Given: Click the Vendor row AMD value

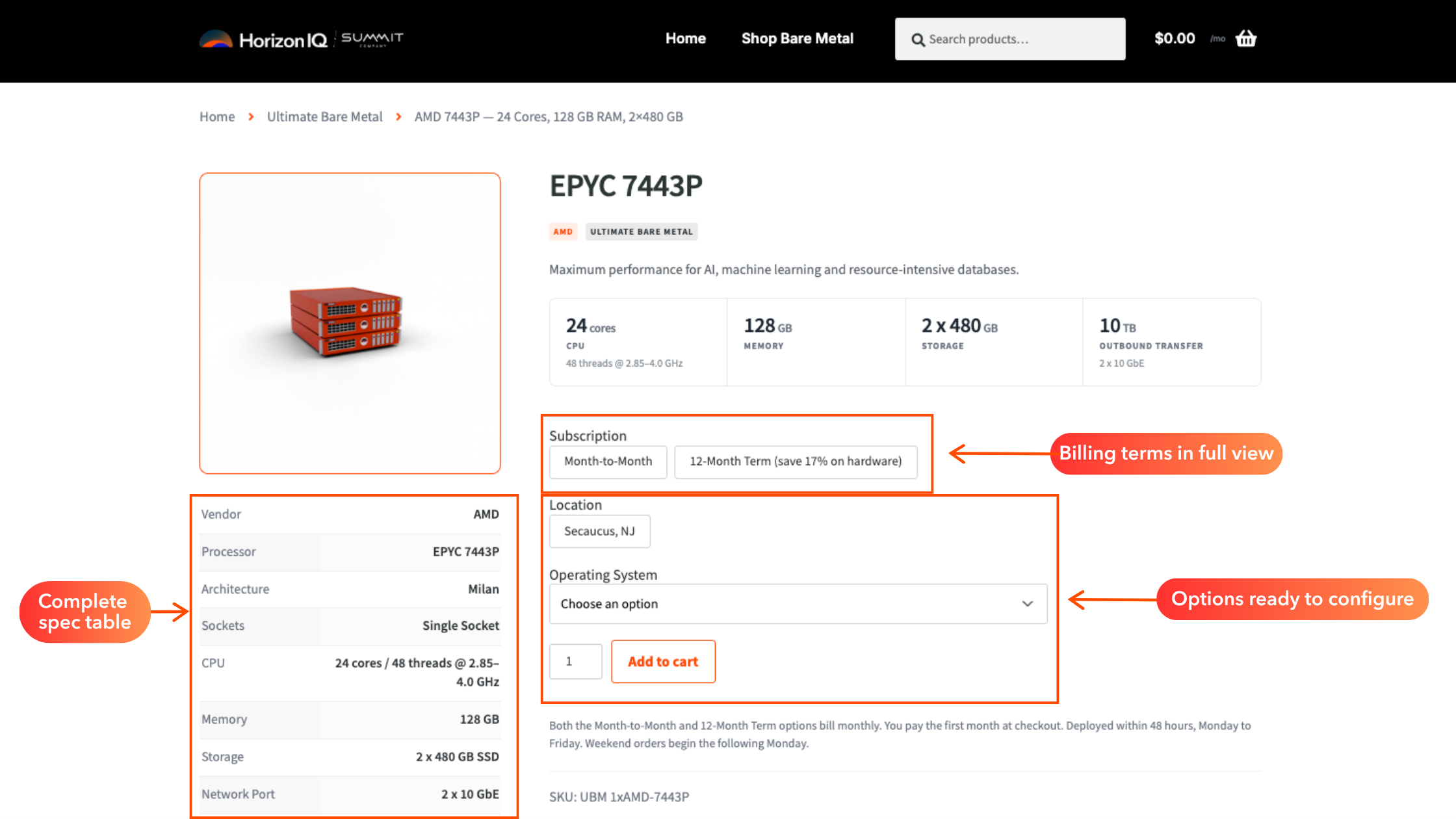Looking at the screenshot, I should pos(486,514).
